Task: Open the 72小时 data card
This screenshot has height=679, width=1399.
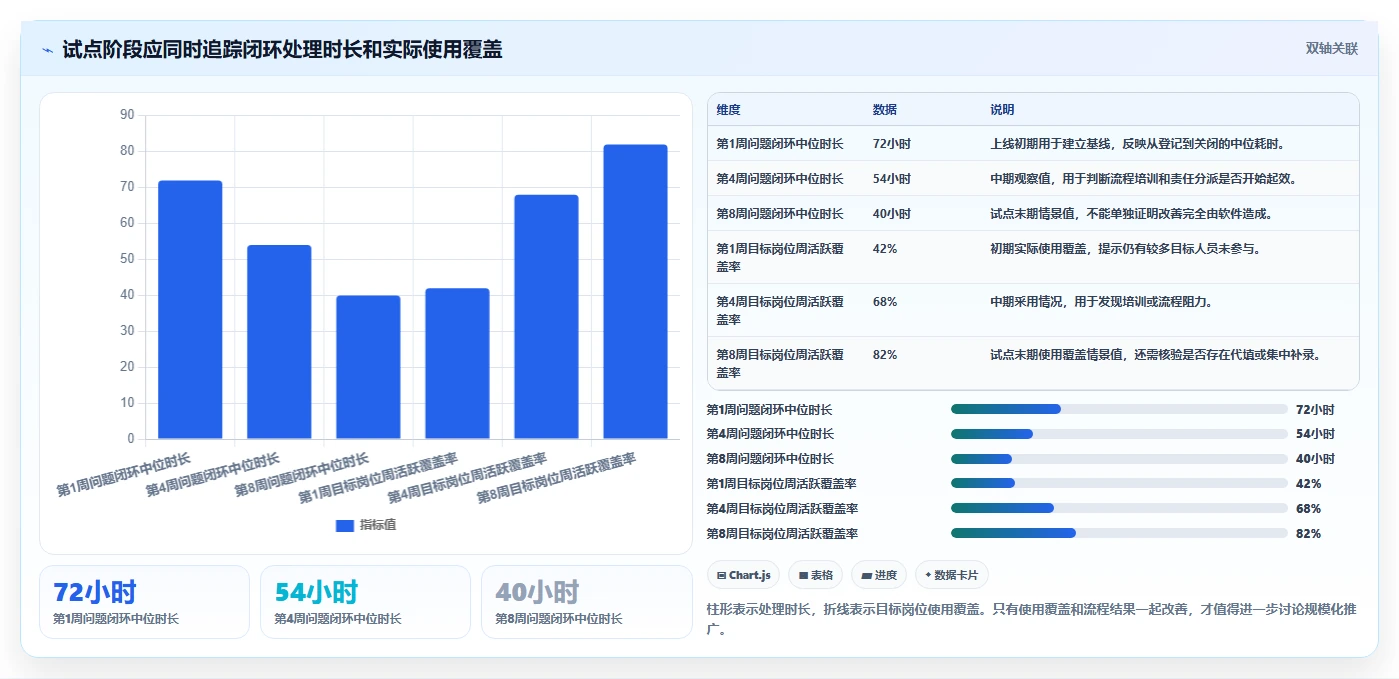Action: tap(144, 602)
